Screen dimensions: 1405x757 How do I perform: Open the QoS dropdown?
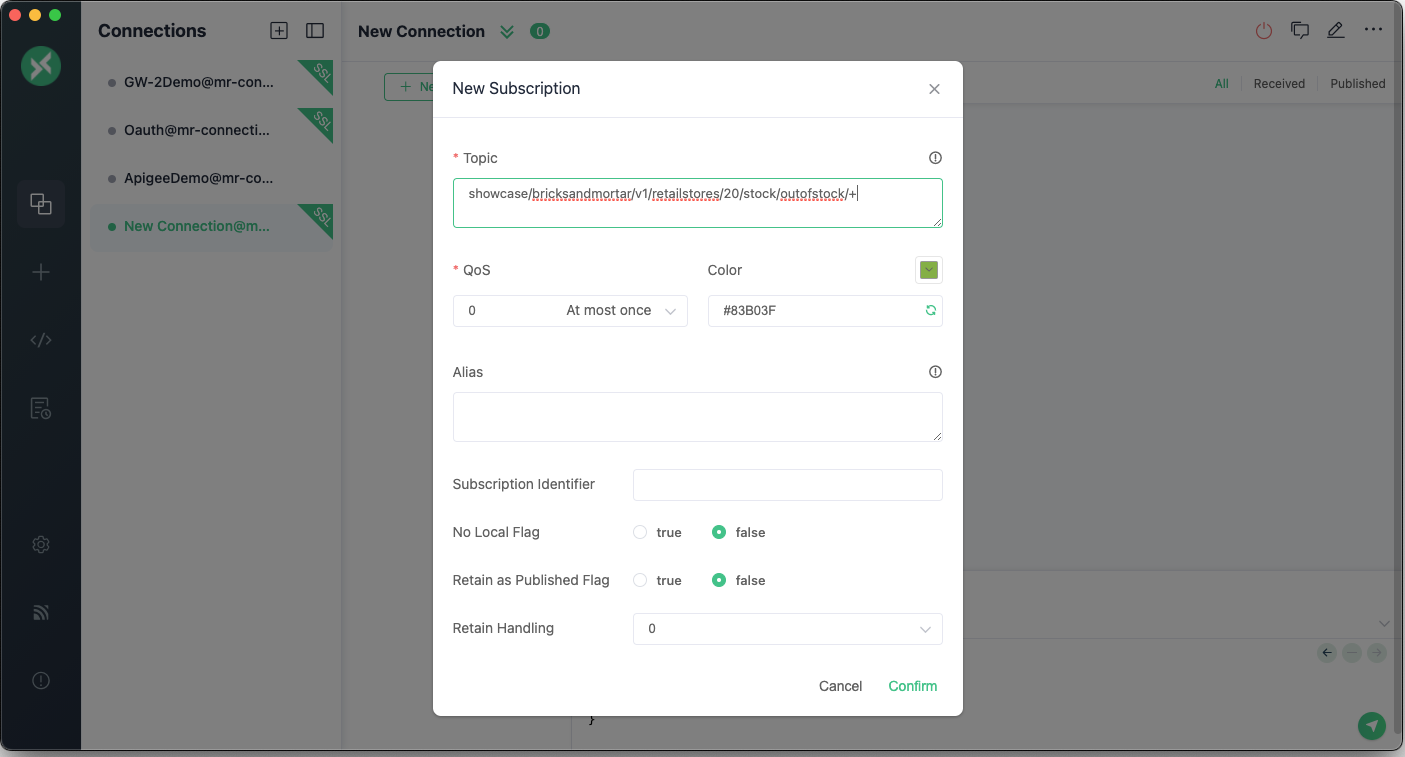tap(570, 311)
